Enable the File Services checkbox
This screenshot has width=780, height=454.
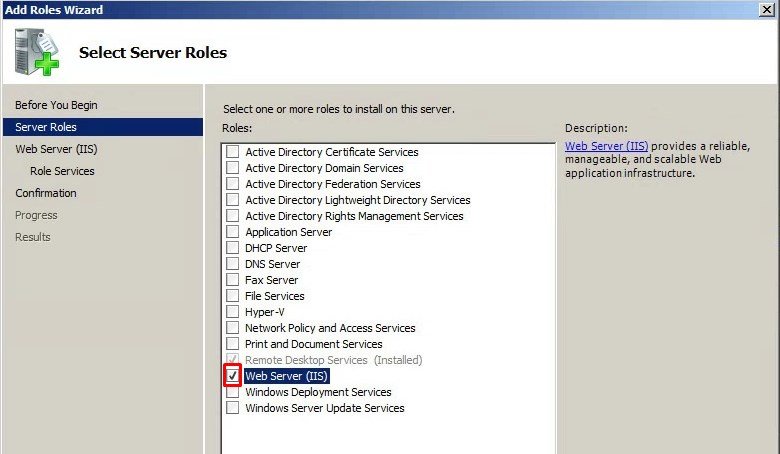point(232,296)
